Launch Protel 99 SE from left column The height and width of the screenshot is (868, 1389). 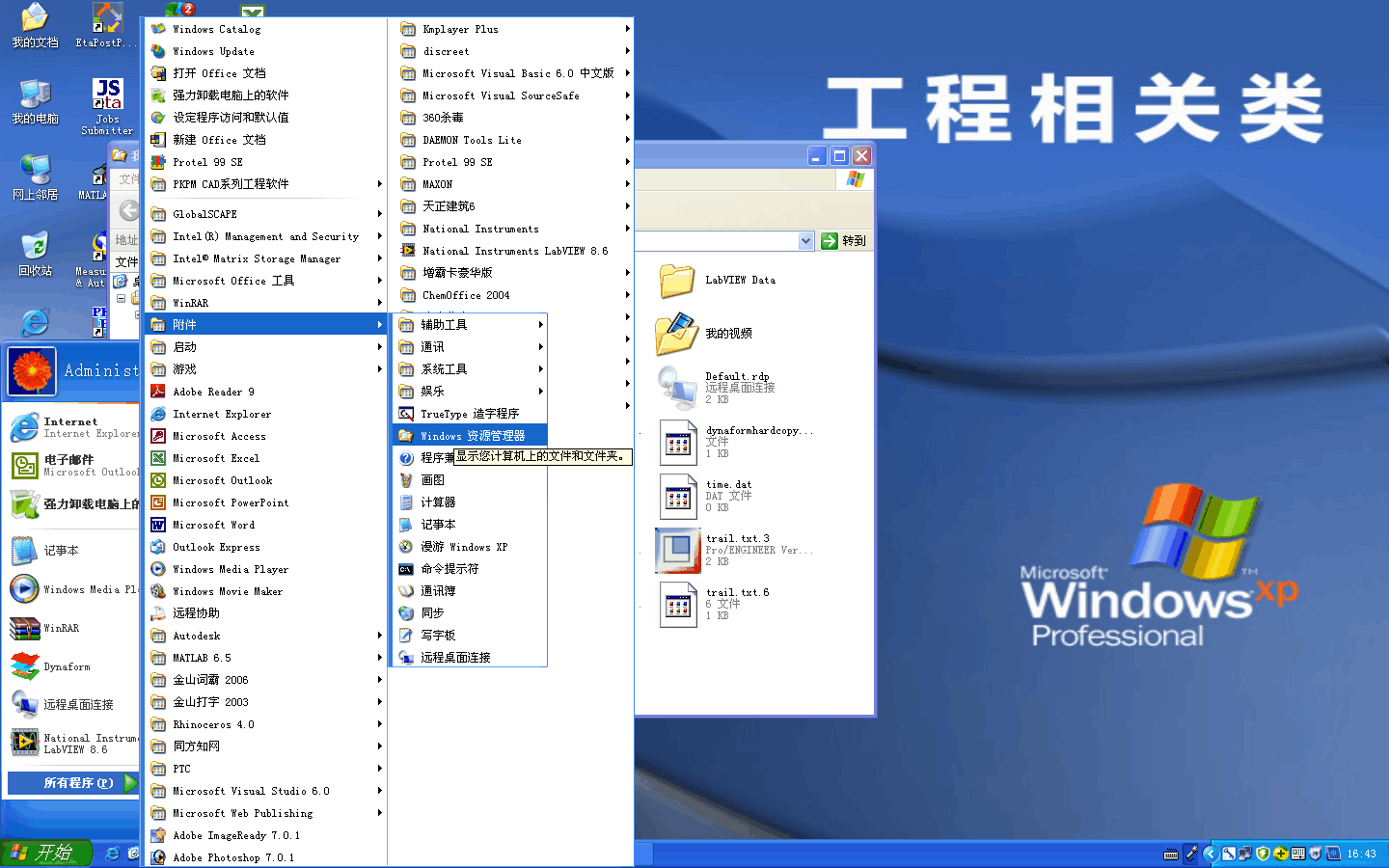pyautogui.click(x=266, y=162)
